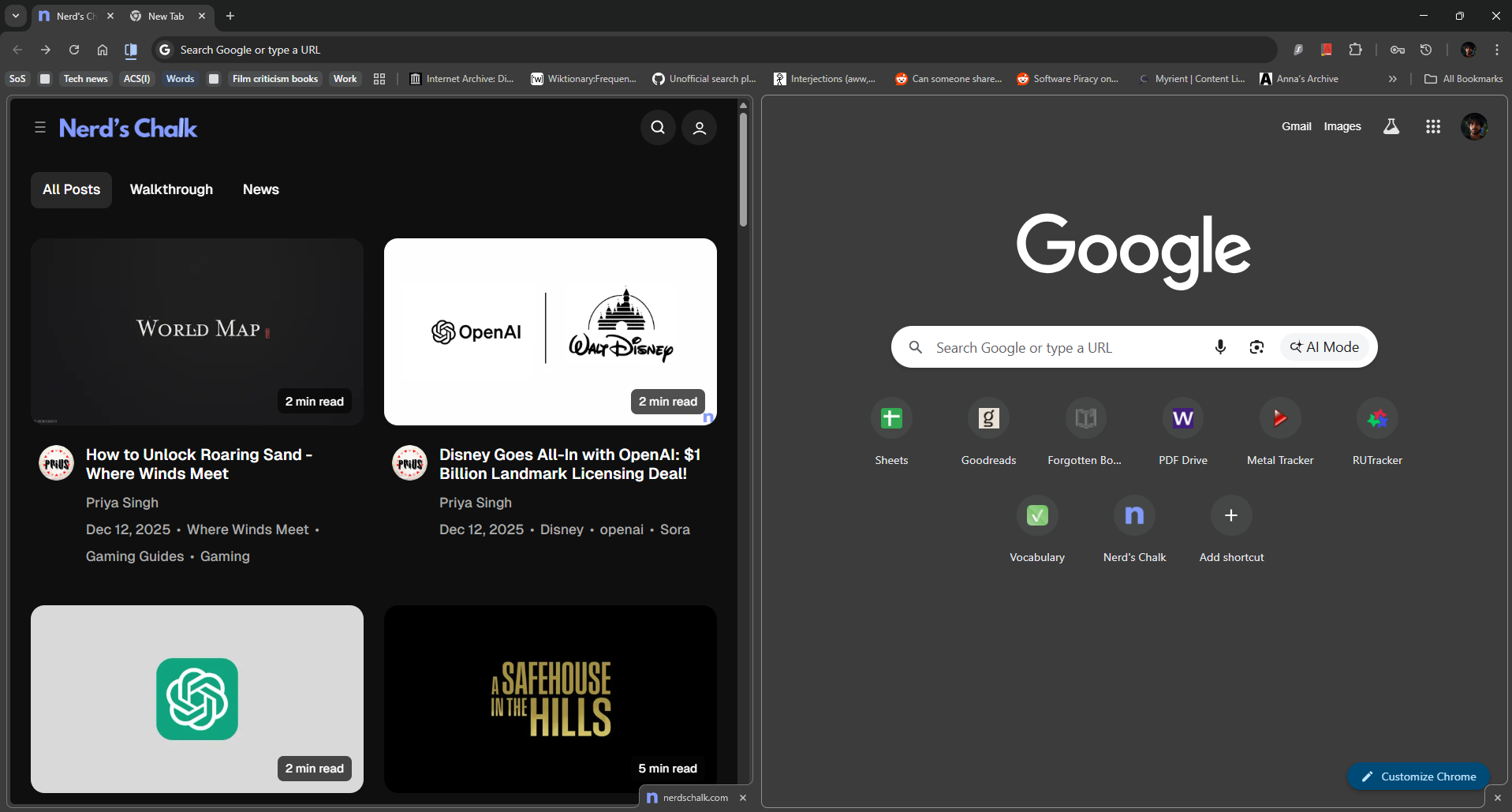Expand the hidden bookmarks overflow chevron
The height and width of the screenshot is (812, 1512).
click(x=1393, y=79)
